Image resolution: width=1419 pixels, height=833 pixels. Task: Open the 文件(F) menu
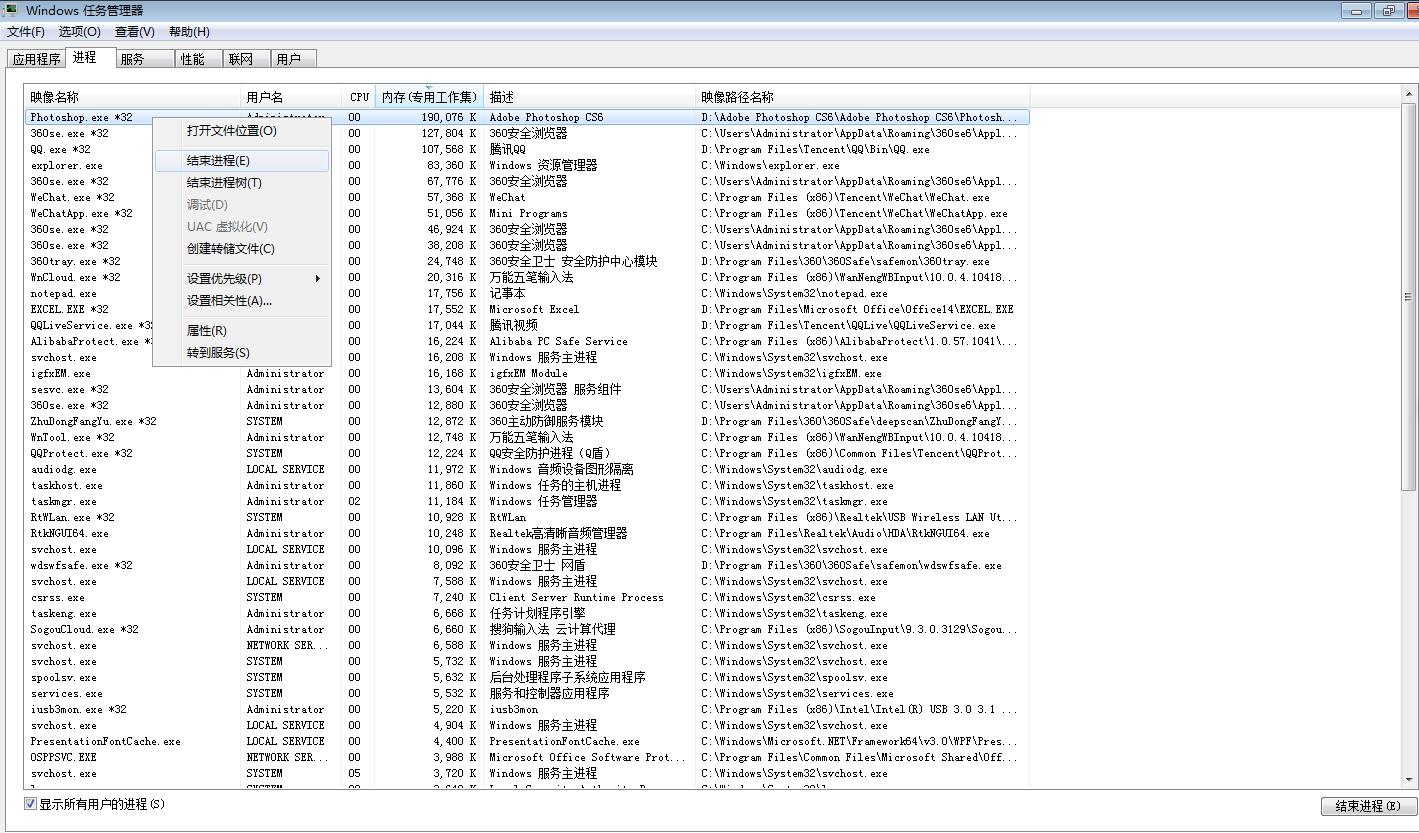(26, 32)
